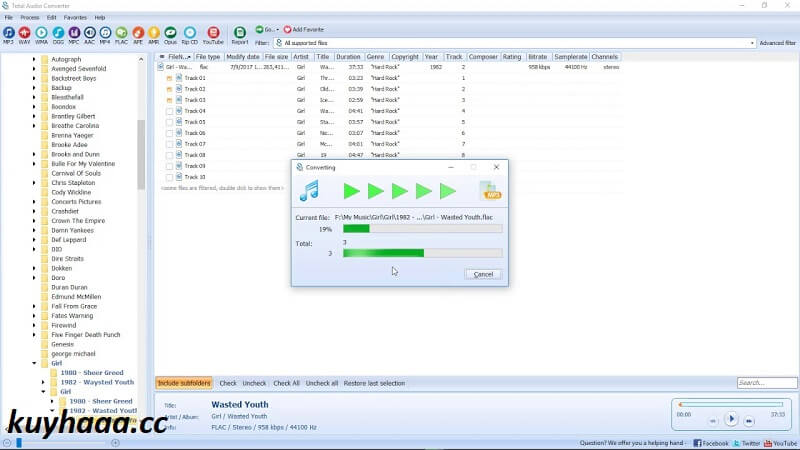Viewport: 800px width, 450px height.
Task: Expand the Backstreet Boys folder
Action: point(34,79)
